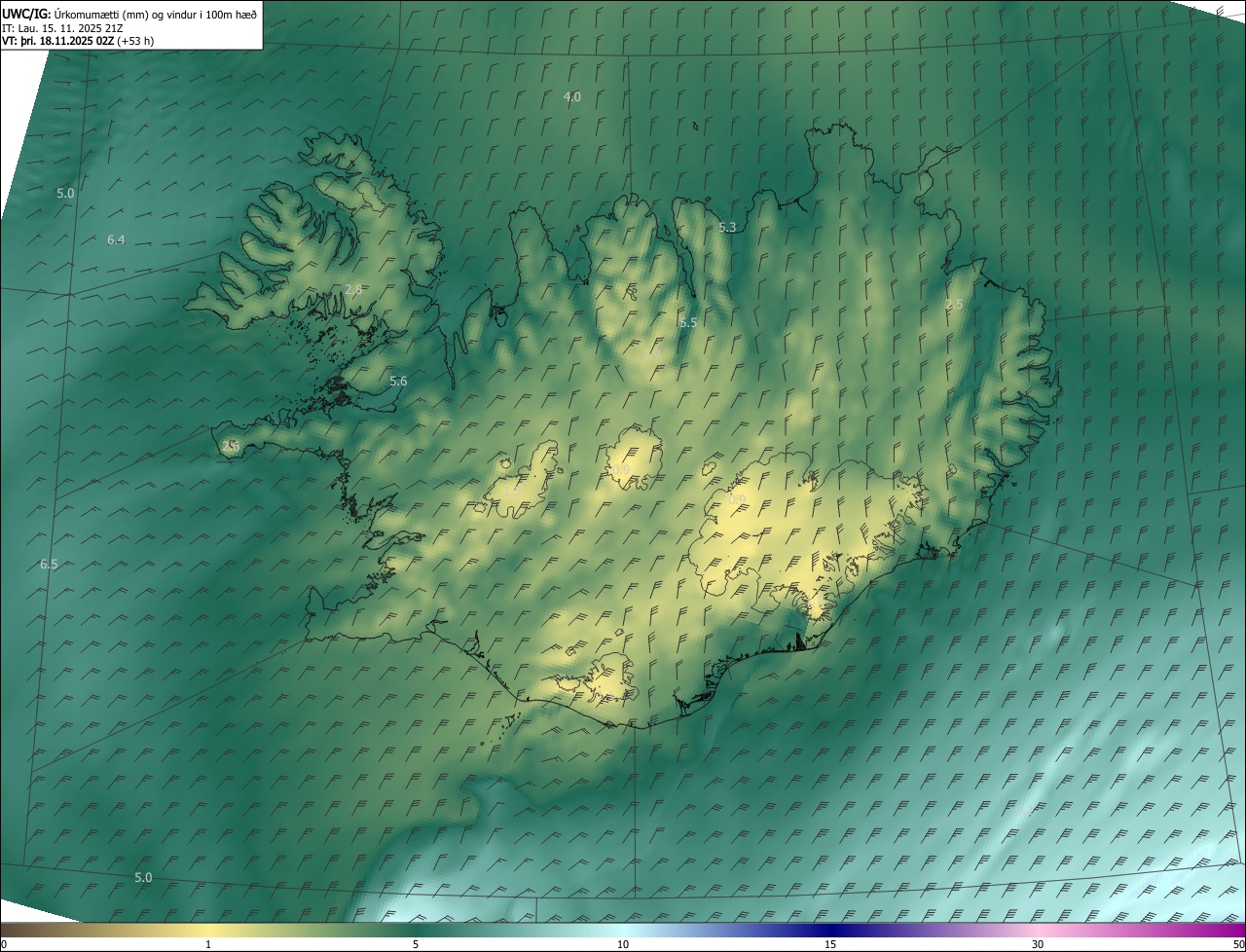Screen dimensions: 1246x952
Task: Click the '2.8' value in the Westfjords
Action: pos(354,289)
